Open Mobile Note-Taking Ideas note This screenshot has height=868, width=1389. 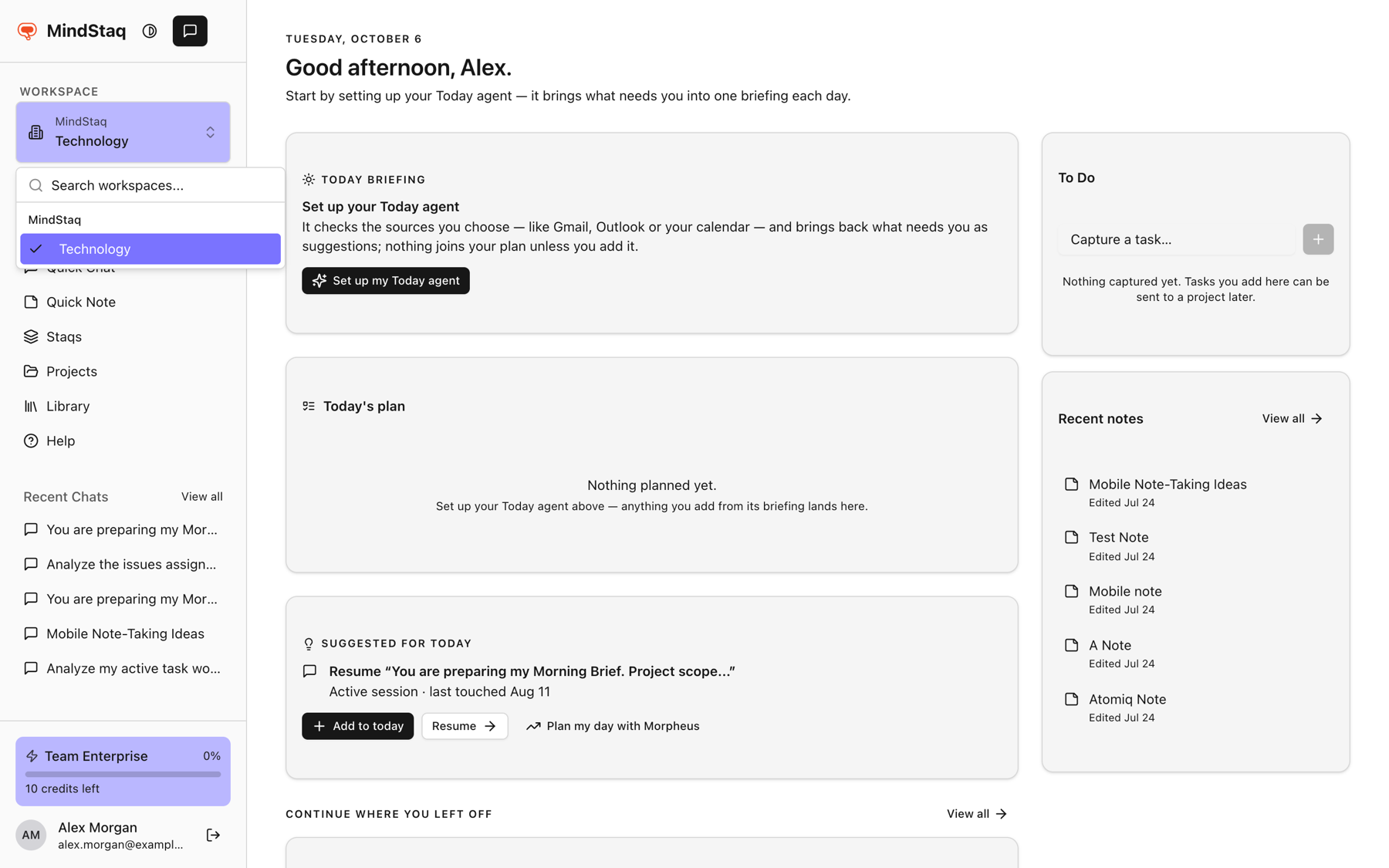pyautogui.click(x=1195, y=492)
